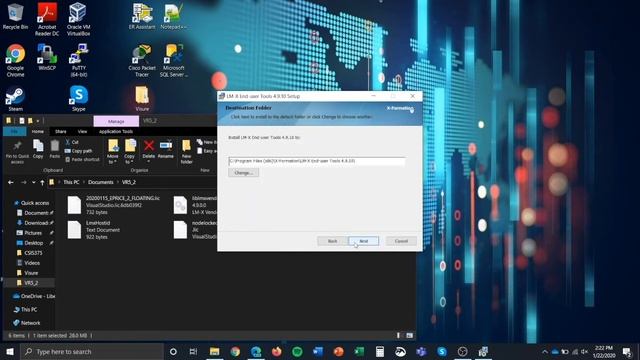Click the Change... button in setup

(244, 173)
